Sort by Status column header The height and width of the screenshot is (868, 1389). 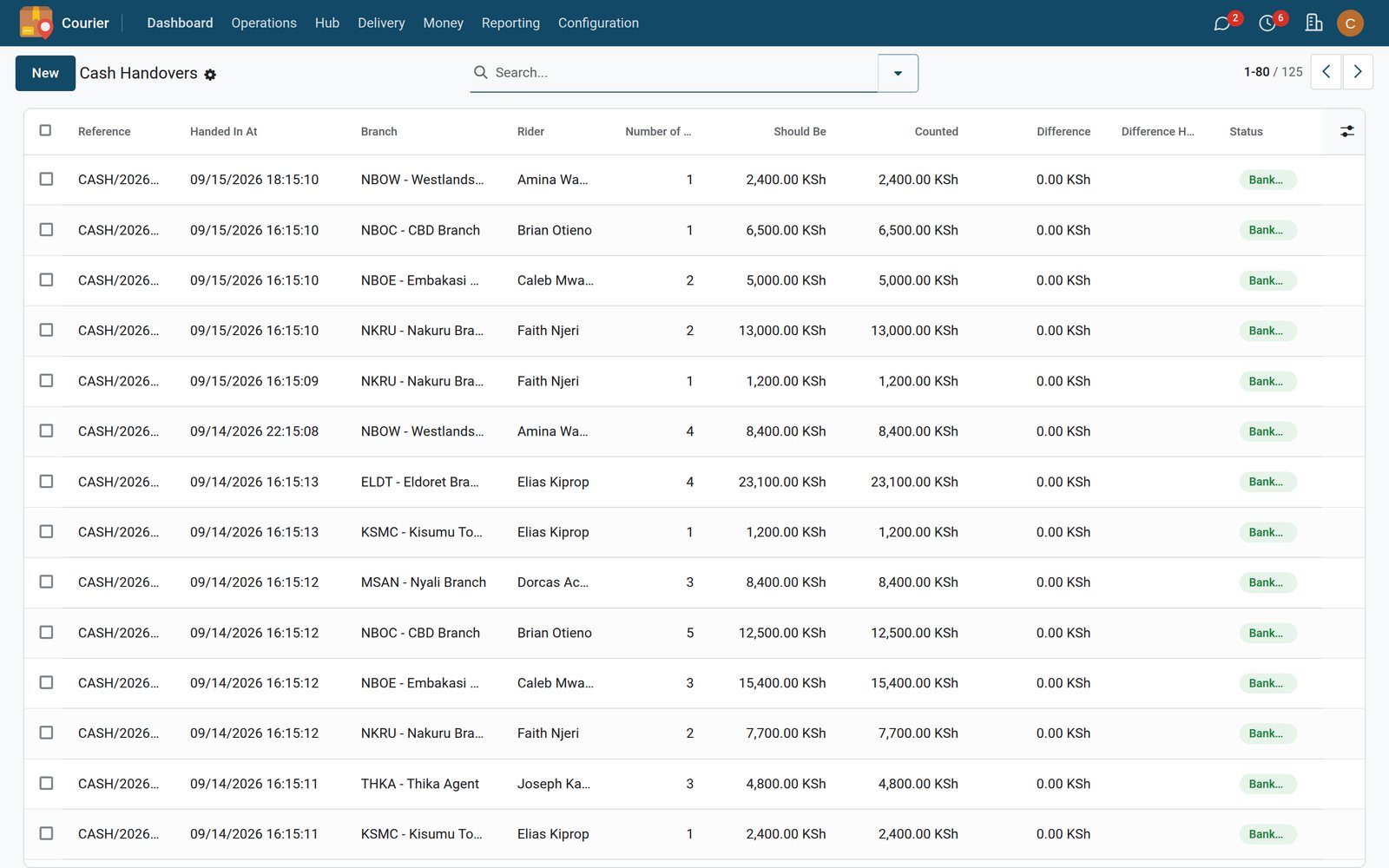click(x=1246, y=131)
